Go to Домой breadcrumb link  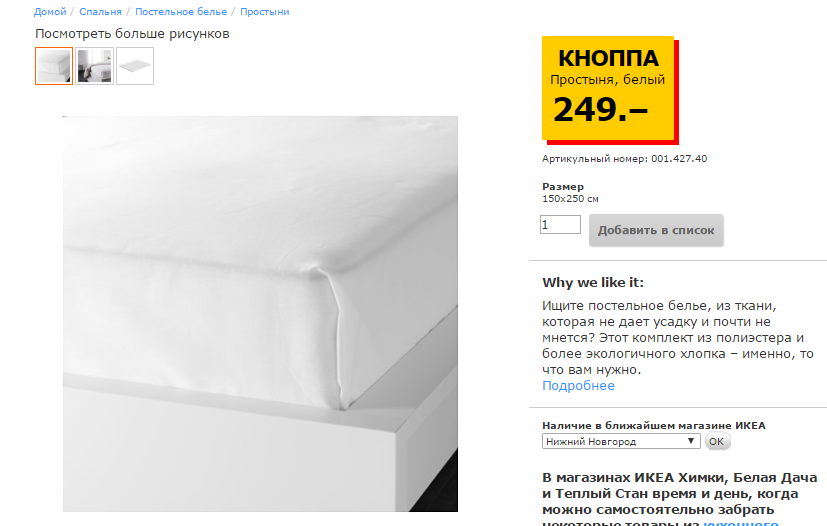pos(50,12)
